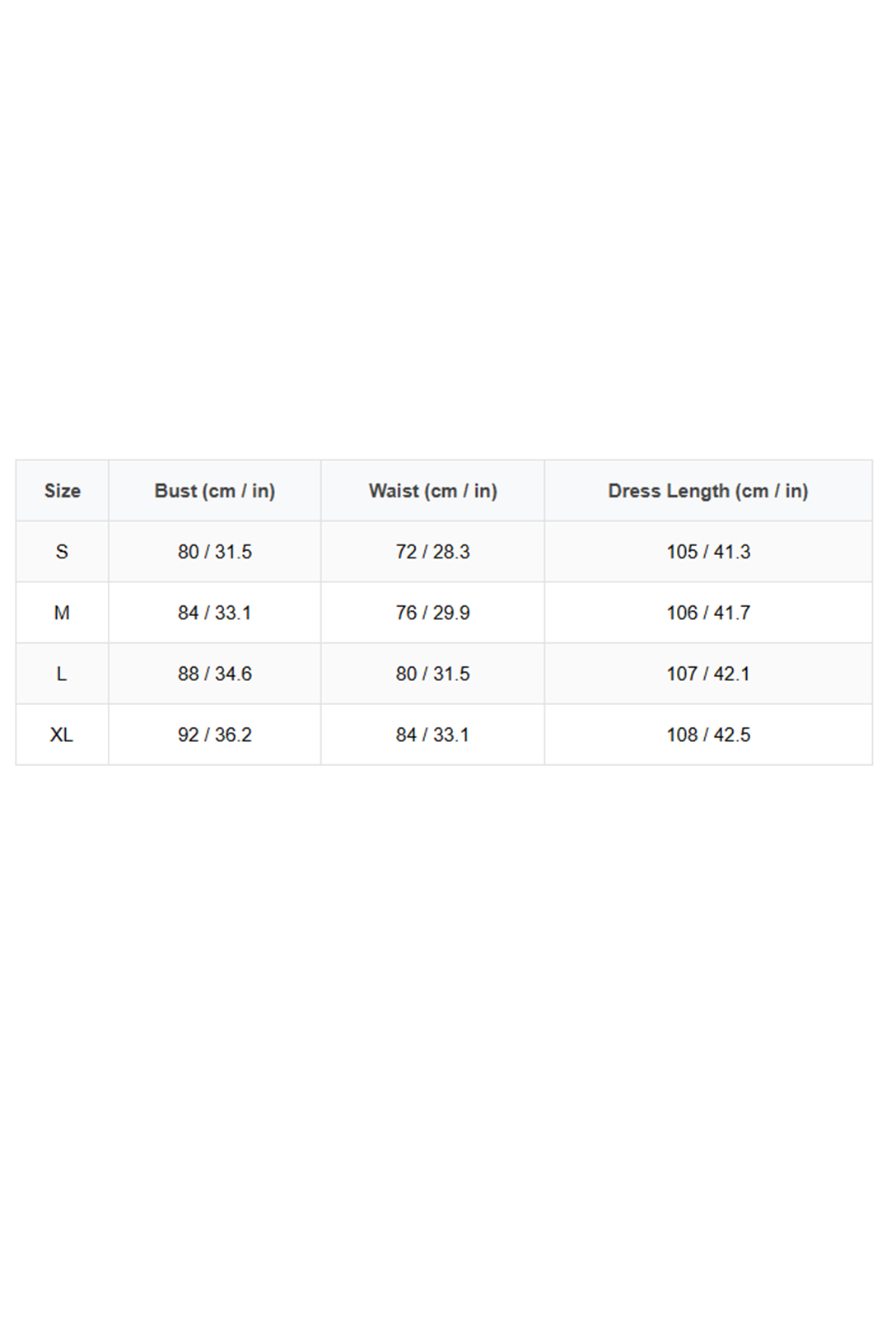Click the 107 / 42.1 dress length cell

[708, 674]
